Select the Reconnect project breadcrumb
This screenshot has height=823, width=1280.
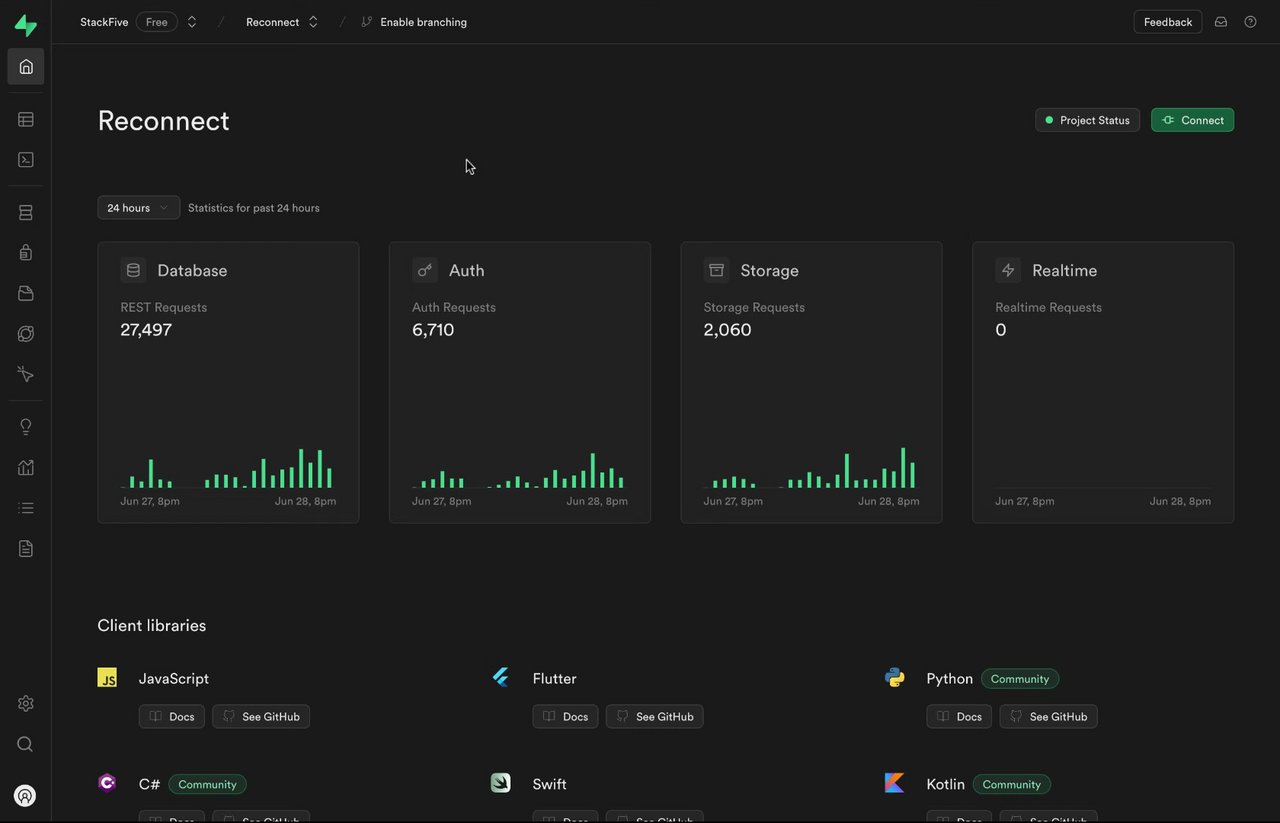point(272,22)
